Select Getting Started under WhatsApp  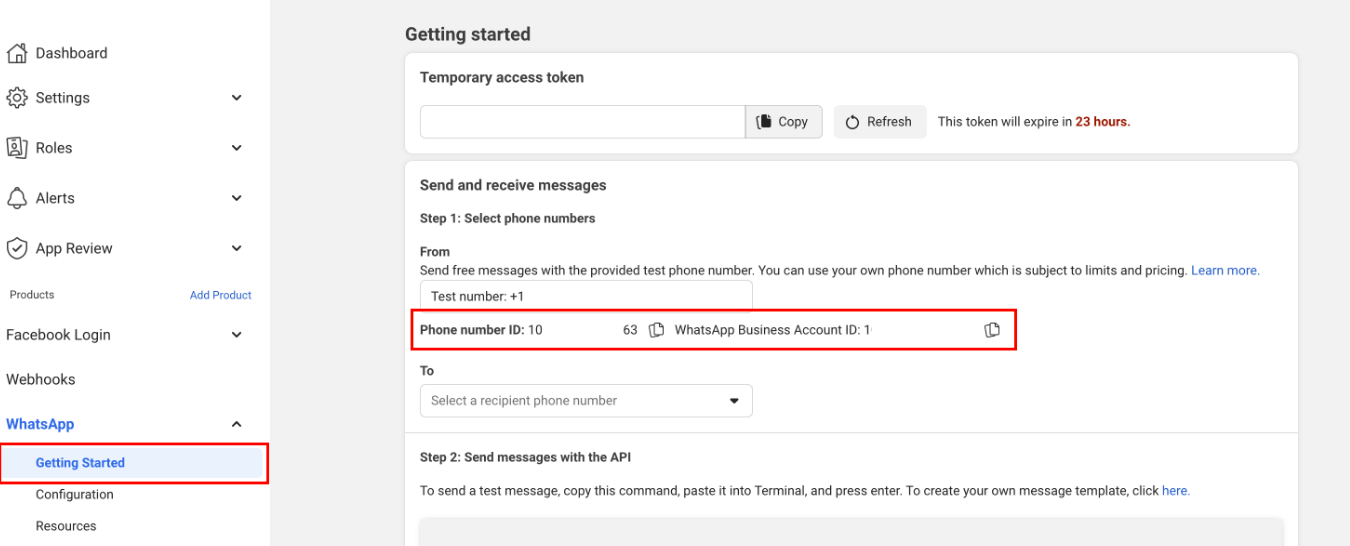coord(80,463)
